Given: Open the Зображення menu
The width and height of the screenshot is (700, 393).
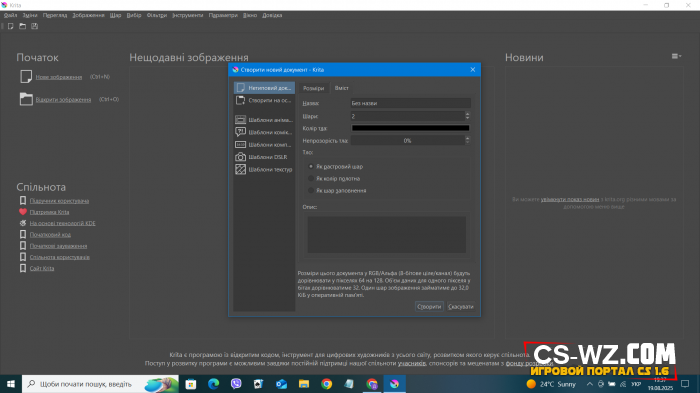Looking at the screenshot, I should click(x=88, y=15).
